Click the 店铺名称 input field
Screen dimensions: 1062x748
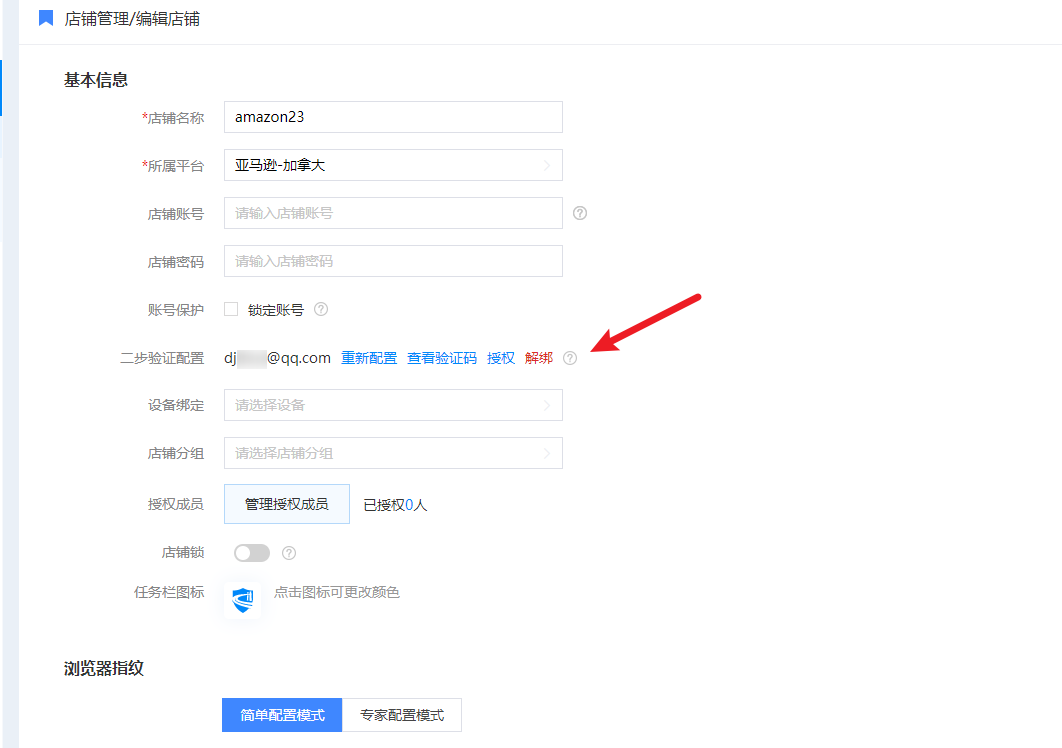tap(393, 117)
